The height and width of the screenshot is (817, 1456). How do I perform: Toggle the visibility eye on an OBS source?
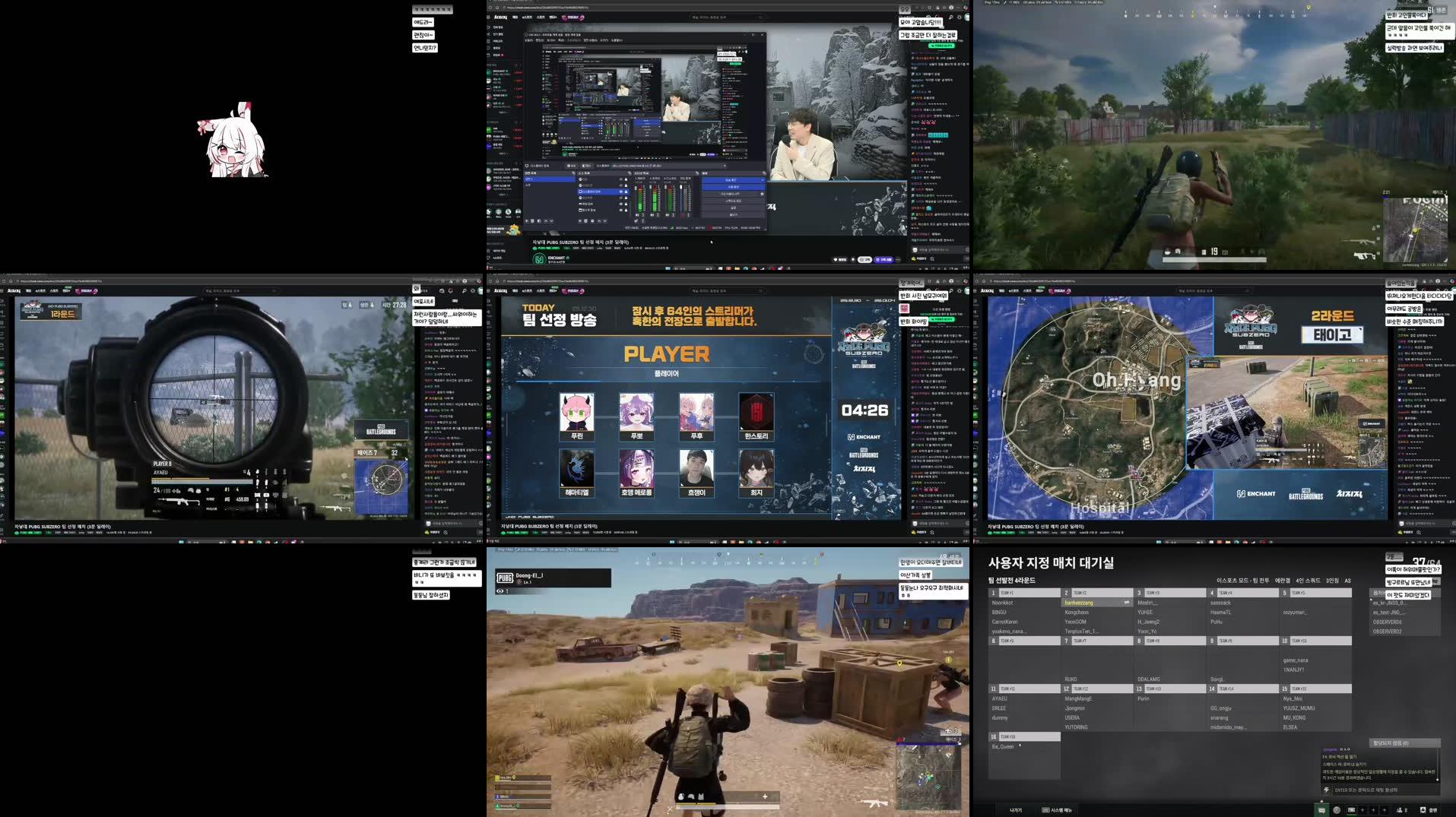[x=622, y=192]
